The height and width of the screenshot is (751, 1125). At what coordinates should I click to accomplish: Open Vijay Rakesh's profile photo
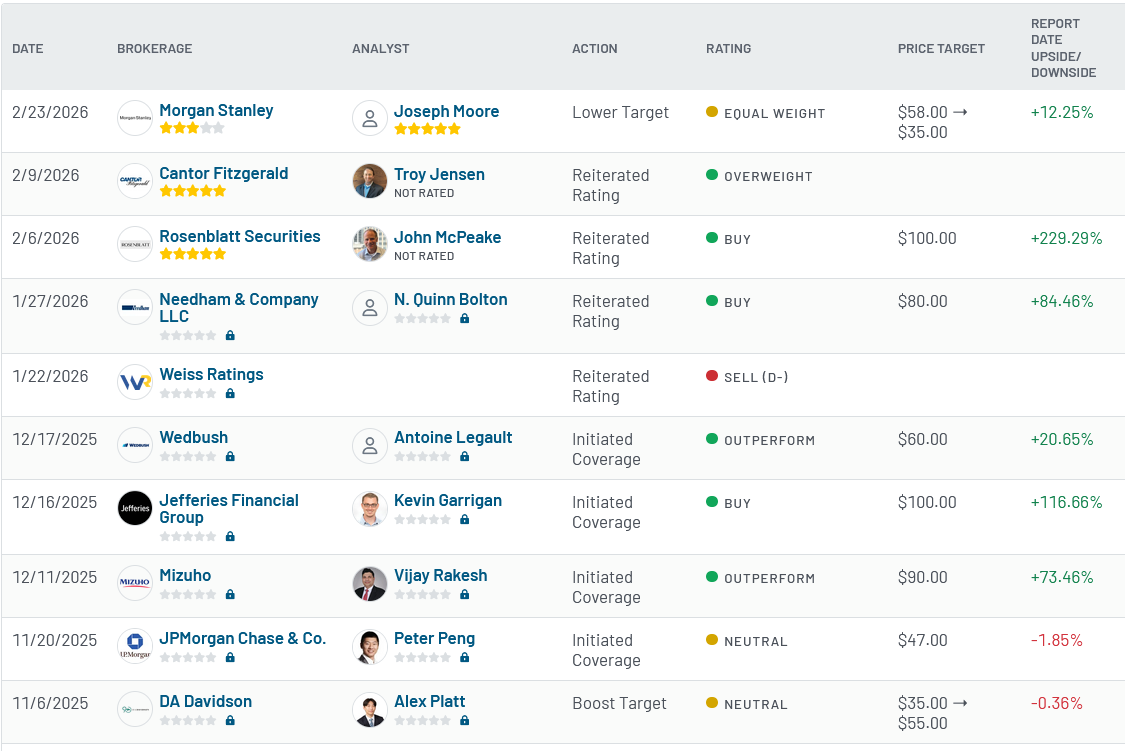click(x=369, y=583)
